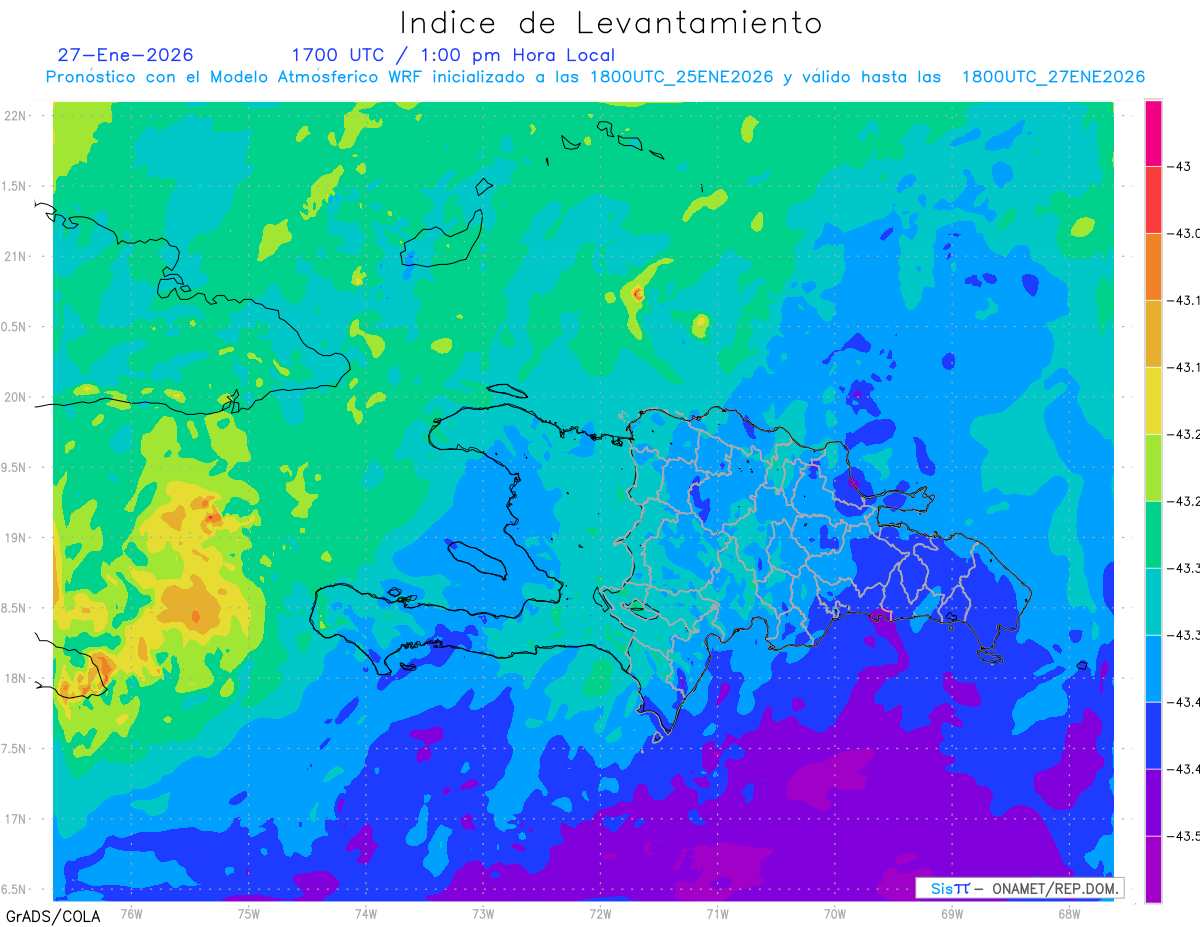This screenshot has height=927, width=1200.
Task: Click the "75W" longitude label
Action: tap(249, 913)
